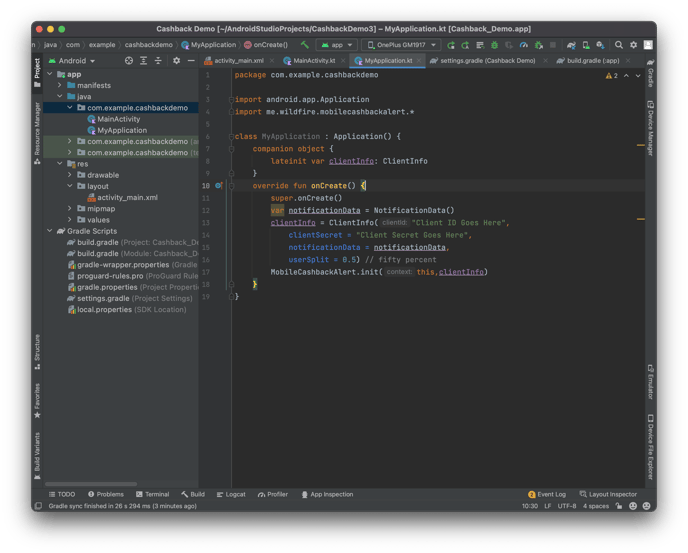Click the build hammer icon
The image size is (688, 553).
pyautogui.click(x=306, y=45)
